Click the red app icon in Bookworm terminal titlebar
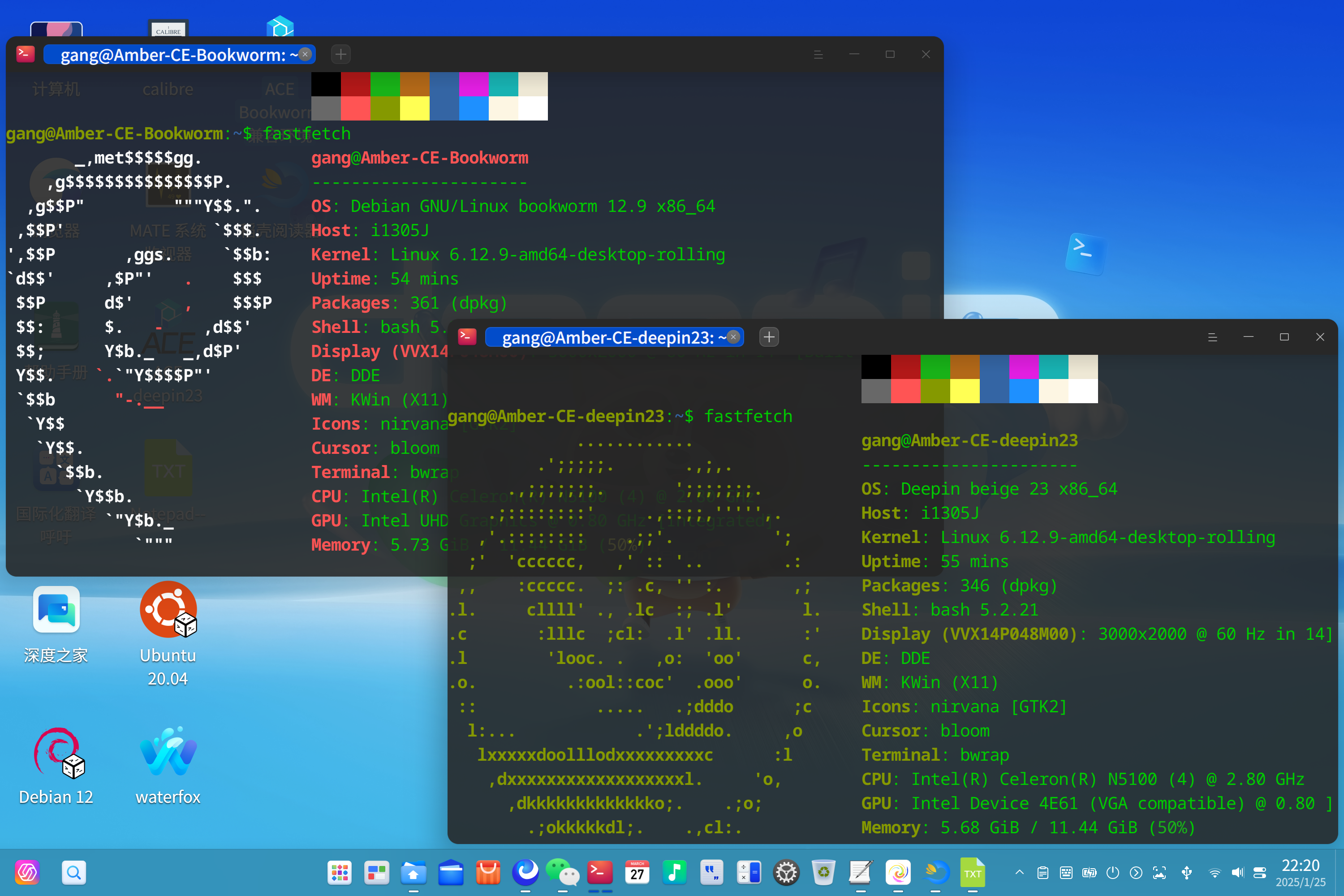This screenshot has height=896, width=1344. [x=26, y=54]
